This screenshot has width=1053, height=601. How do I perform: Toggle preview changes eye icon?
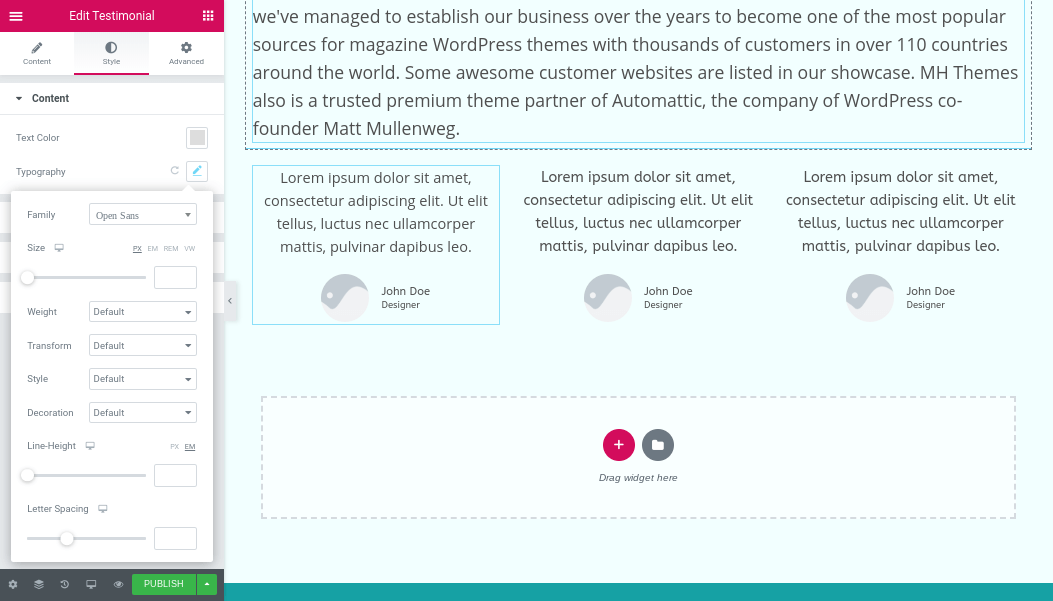[x=118, y=584]
